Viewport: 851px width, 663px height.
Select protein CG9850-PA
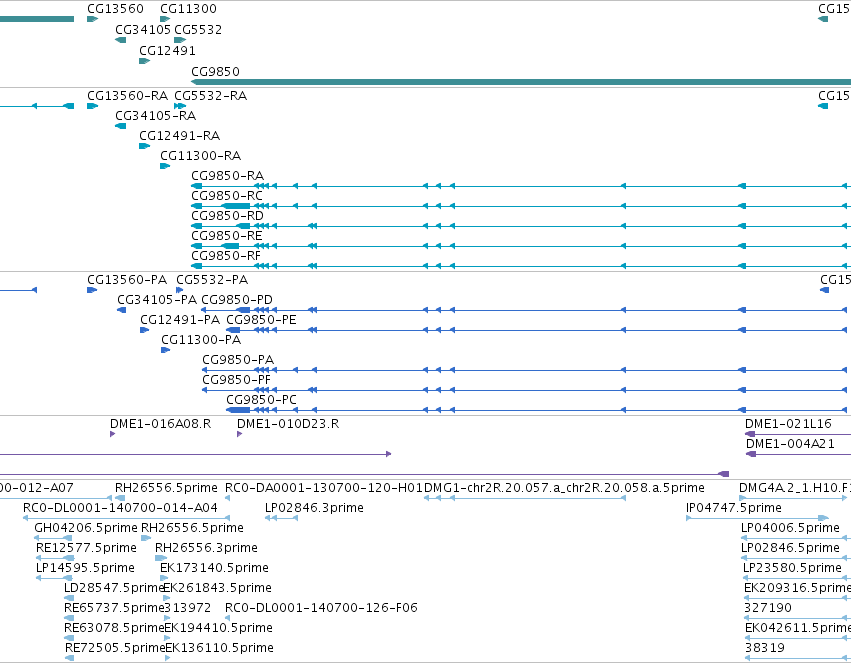click(x=238, y=361)
